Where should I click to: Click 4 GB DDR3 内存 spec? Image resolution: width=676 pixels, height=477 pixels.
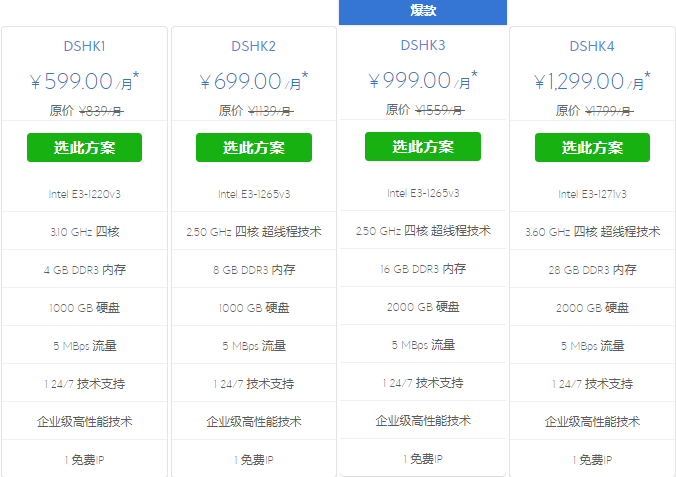(x=84, y=270)
